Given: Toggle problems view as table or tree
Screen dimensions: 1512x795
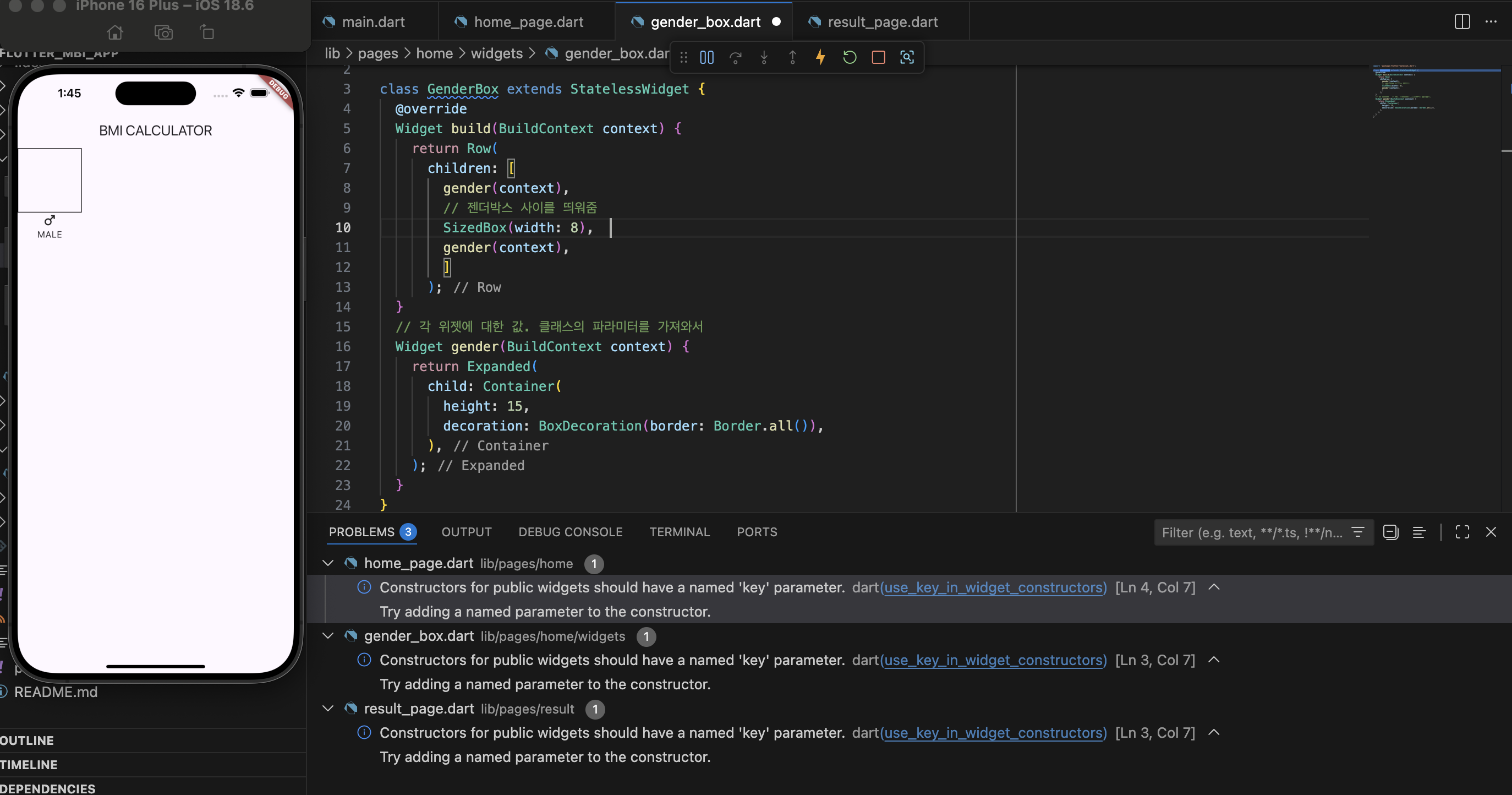Looking at the screenshot, I should (x=1418, y=532).
